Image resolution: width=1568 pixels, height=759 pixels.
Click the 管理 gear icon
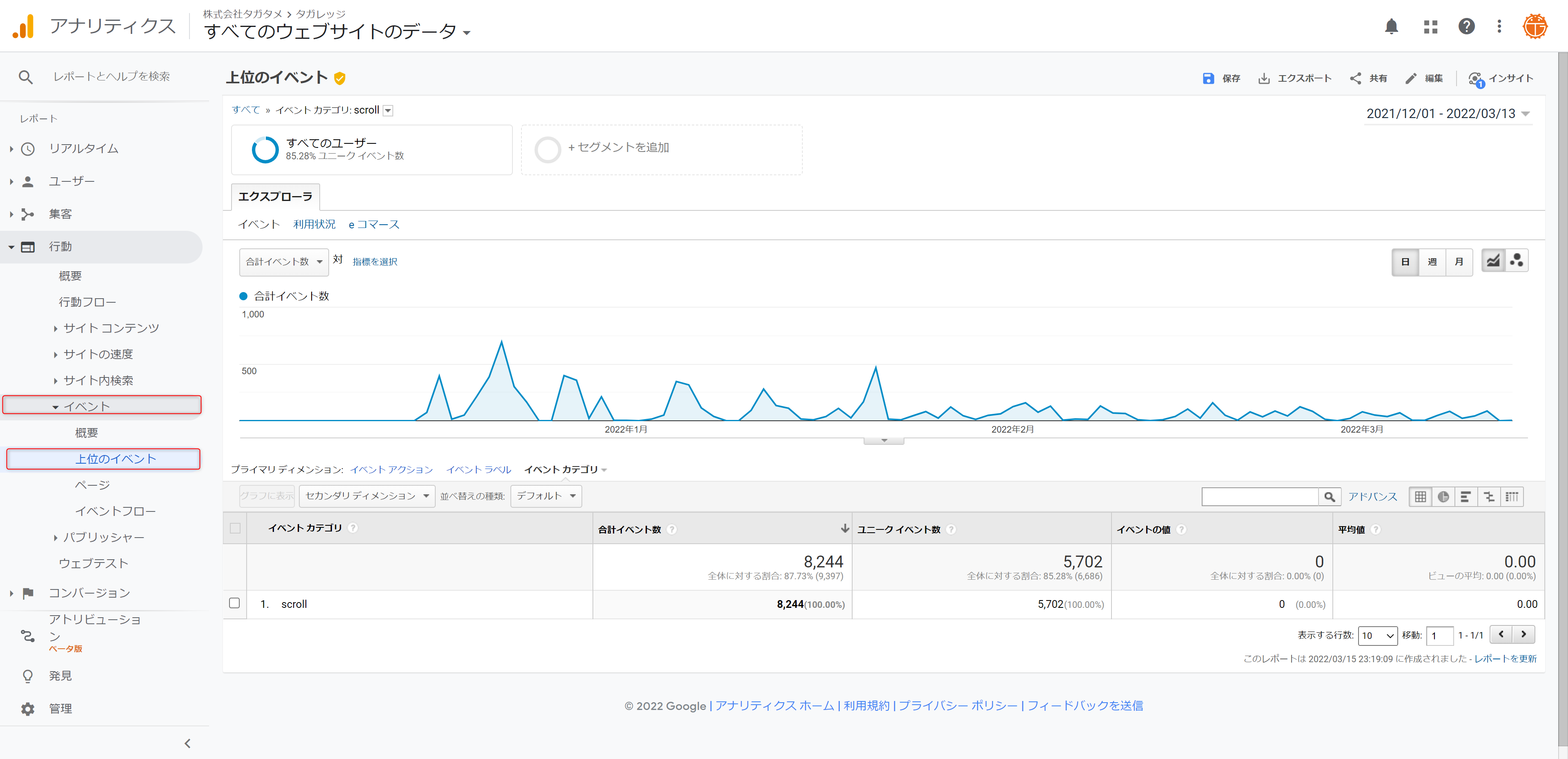tap(28, 708)
